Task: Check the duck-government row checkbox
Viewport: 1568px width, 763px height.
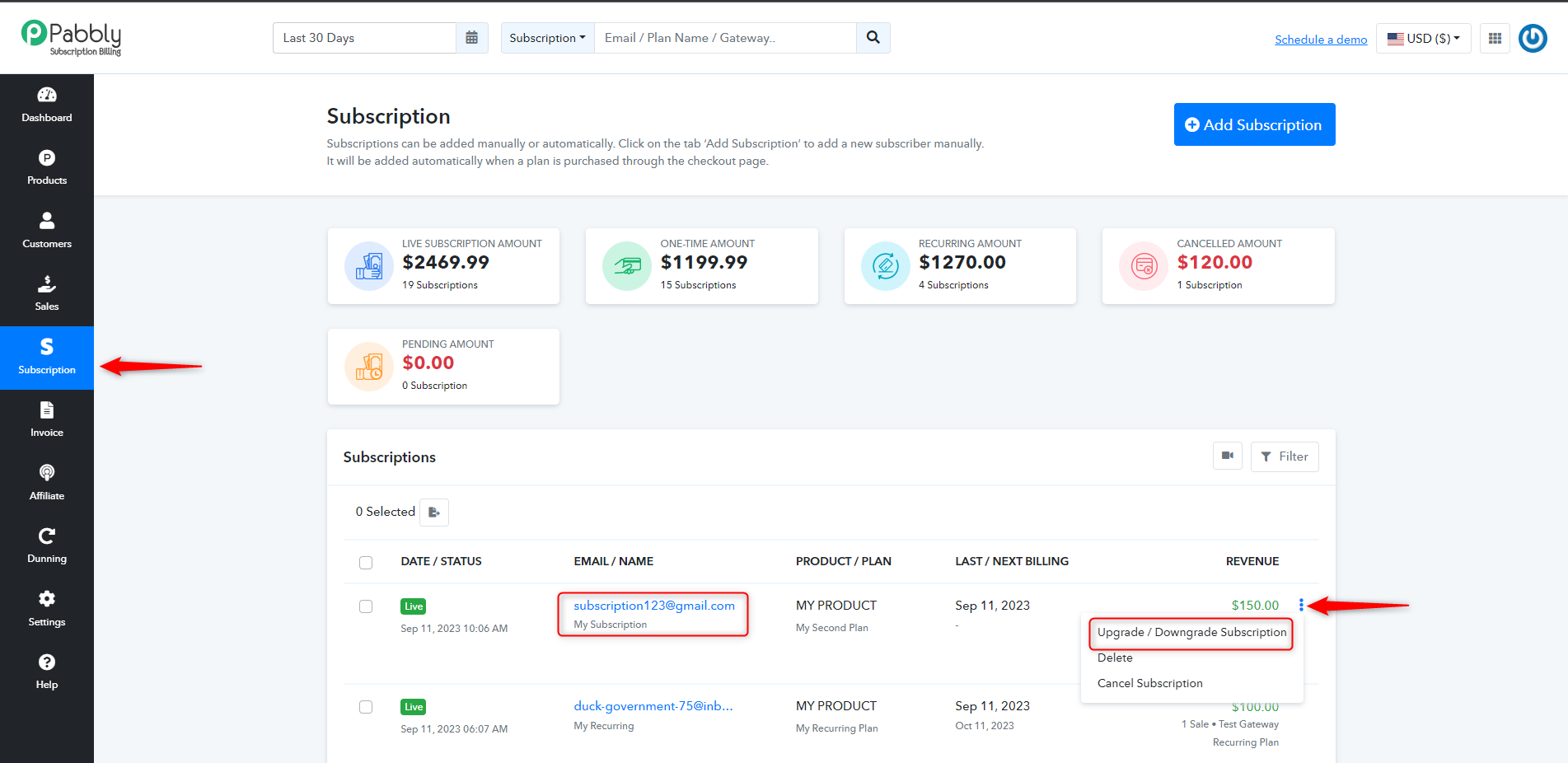Action: coord(366,707)
